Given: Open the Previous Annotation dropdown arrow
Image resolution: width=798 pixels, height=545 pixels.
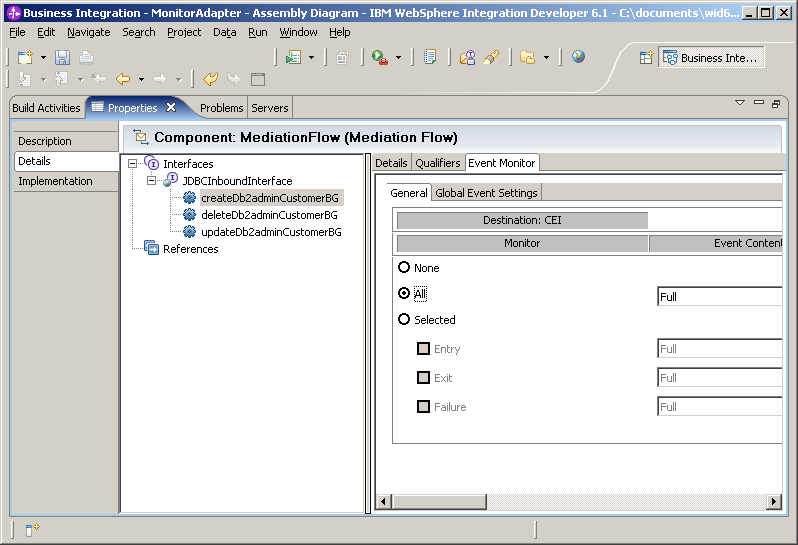Looking at the screenshot, I should (80, 79).
